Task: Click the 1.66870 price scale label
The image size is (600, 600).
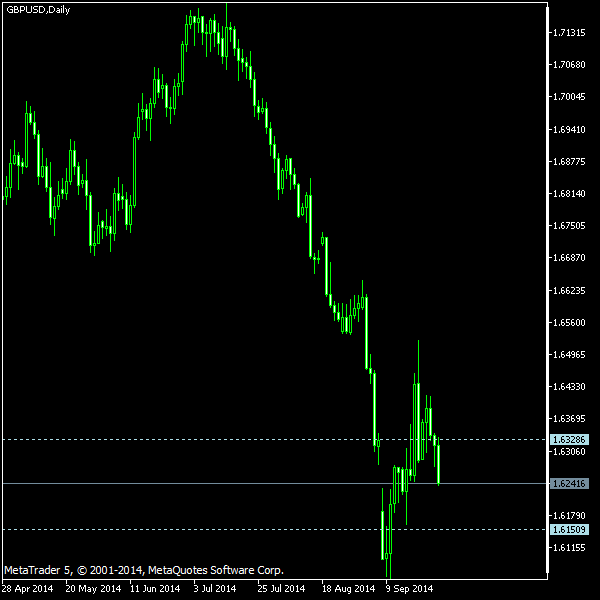Action: (x=569, y=258)
